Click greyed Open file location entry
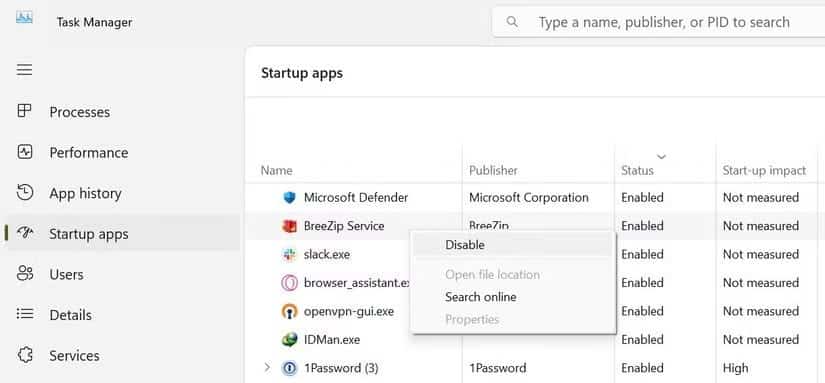 (x=492, y=275)
